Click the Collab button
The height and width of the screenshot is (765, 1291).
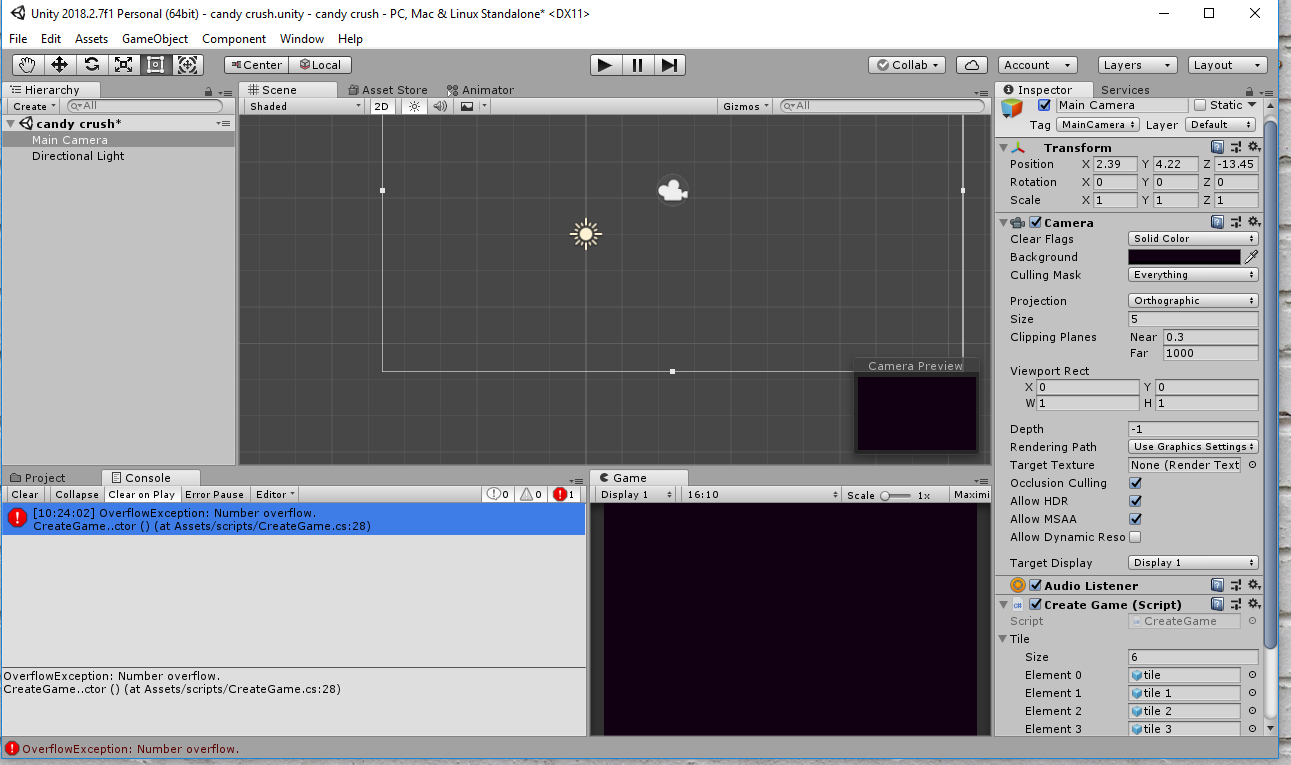pos(907,65)
